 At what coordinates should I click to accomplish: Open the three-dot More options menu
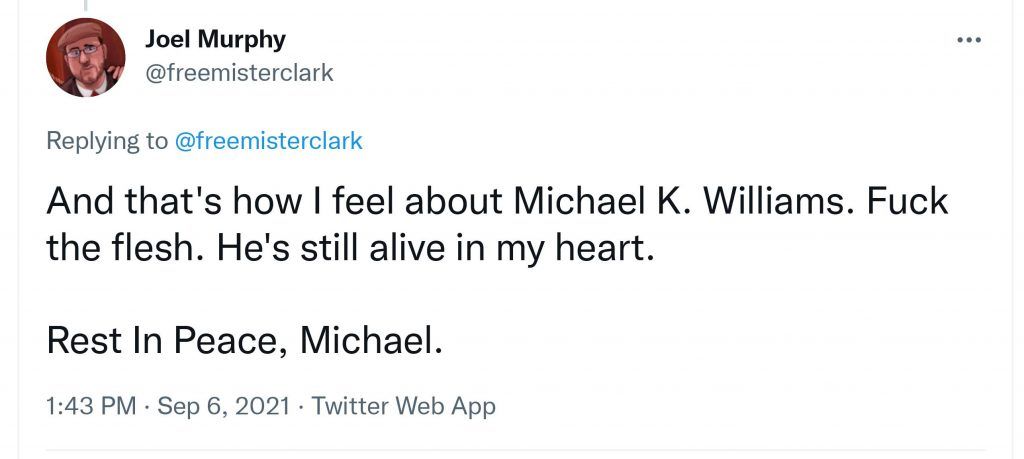coord(969,40)
